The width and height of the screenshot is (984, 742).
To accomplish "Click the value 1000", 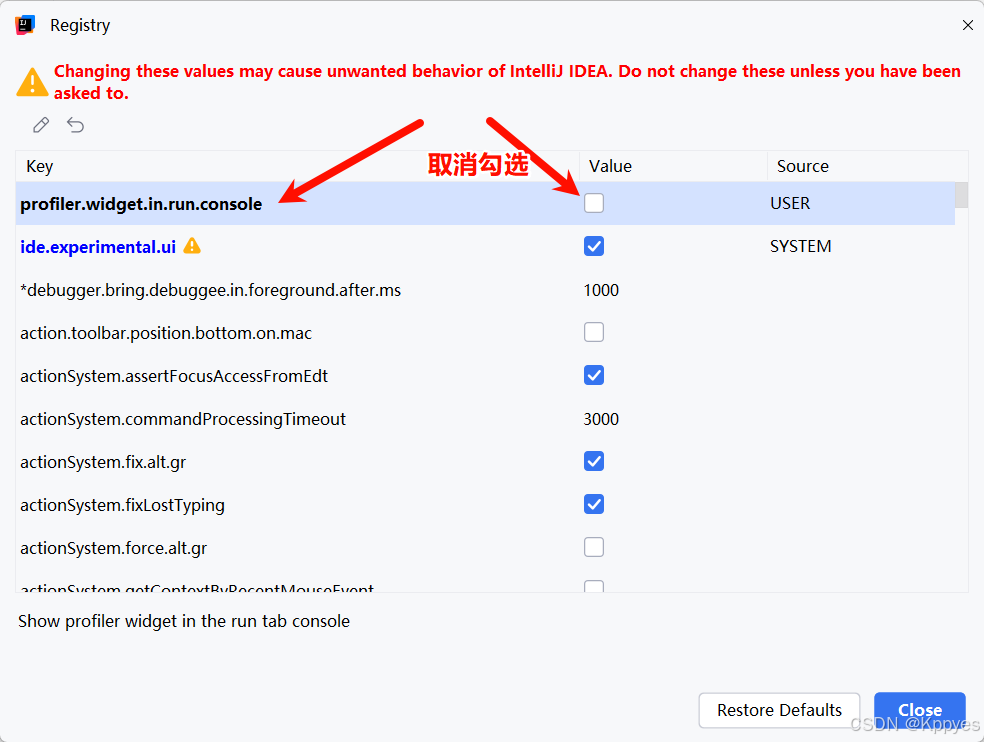I will point(601,290).
